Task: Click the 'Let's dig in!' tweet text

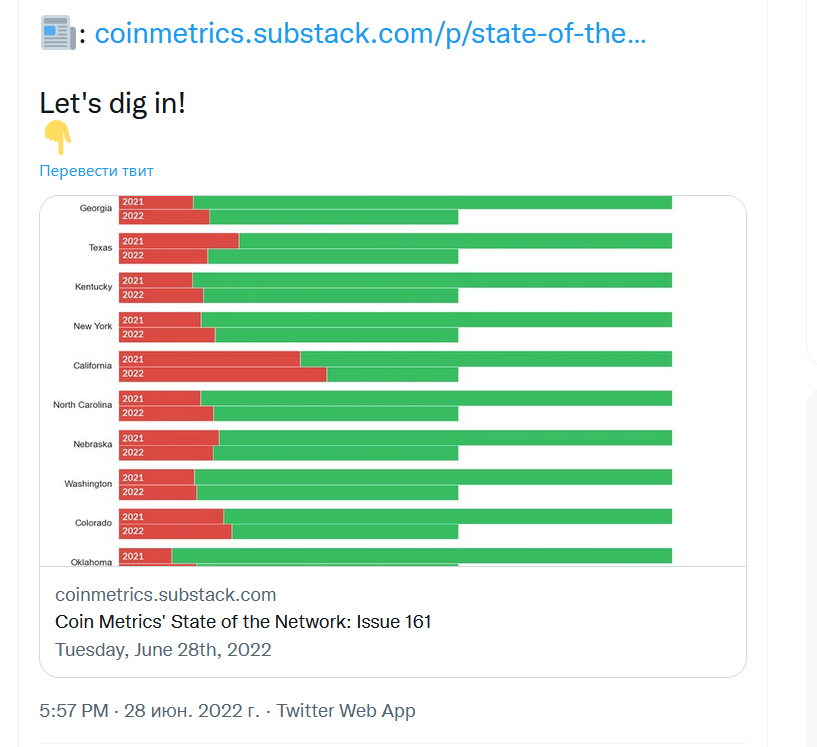Action: point(112,102)
